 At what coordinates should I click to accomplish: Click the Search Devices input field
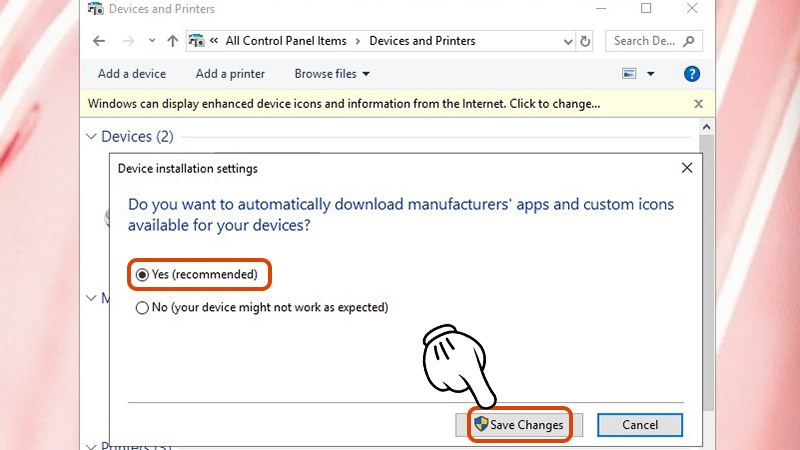645,41
